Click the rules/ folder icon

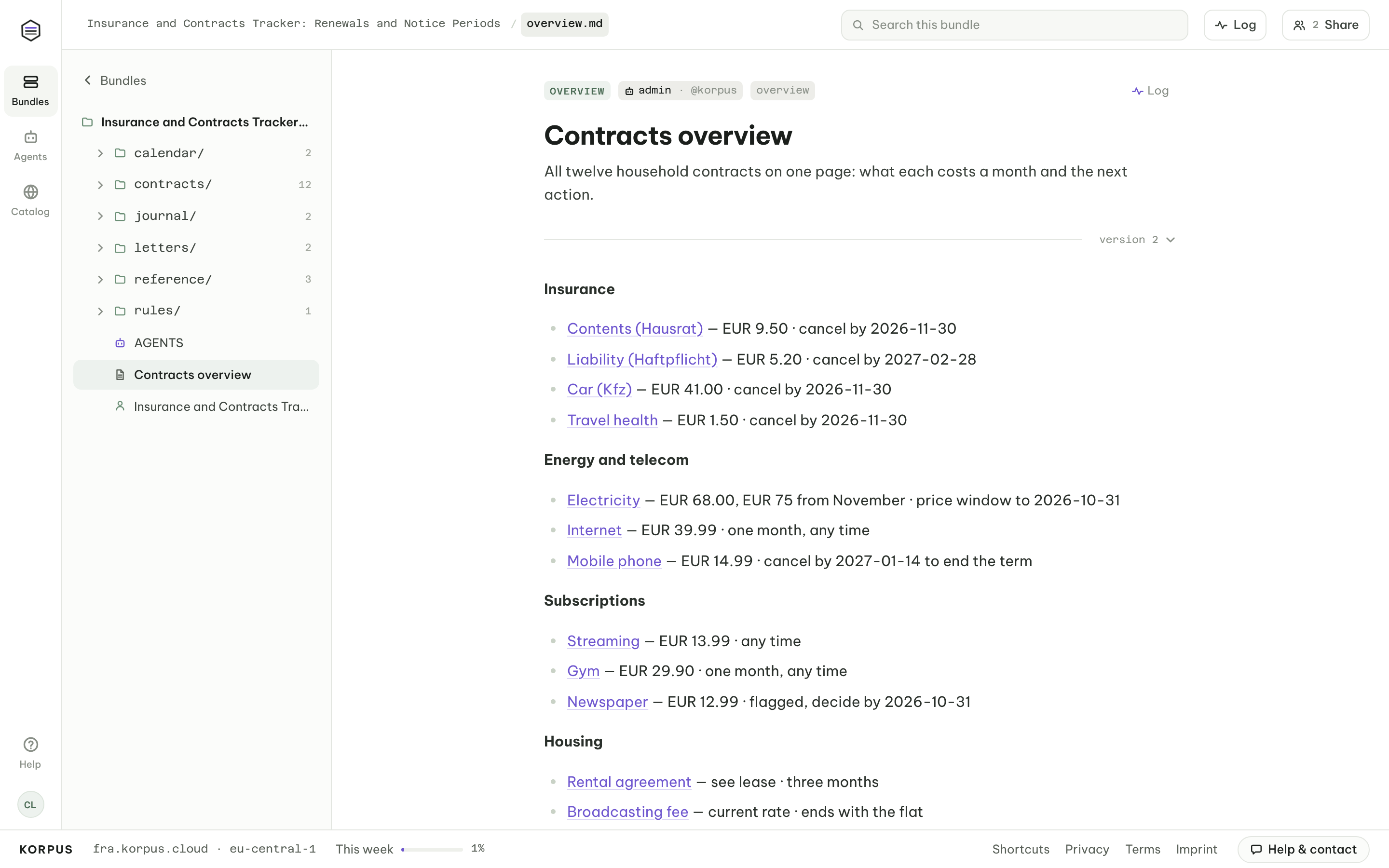(x=120, y=311)
